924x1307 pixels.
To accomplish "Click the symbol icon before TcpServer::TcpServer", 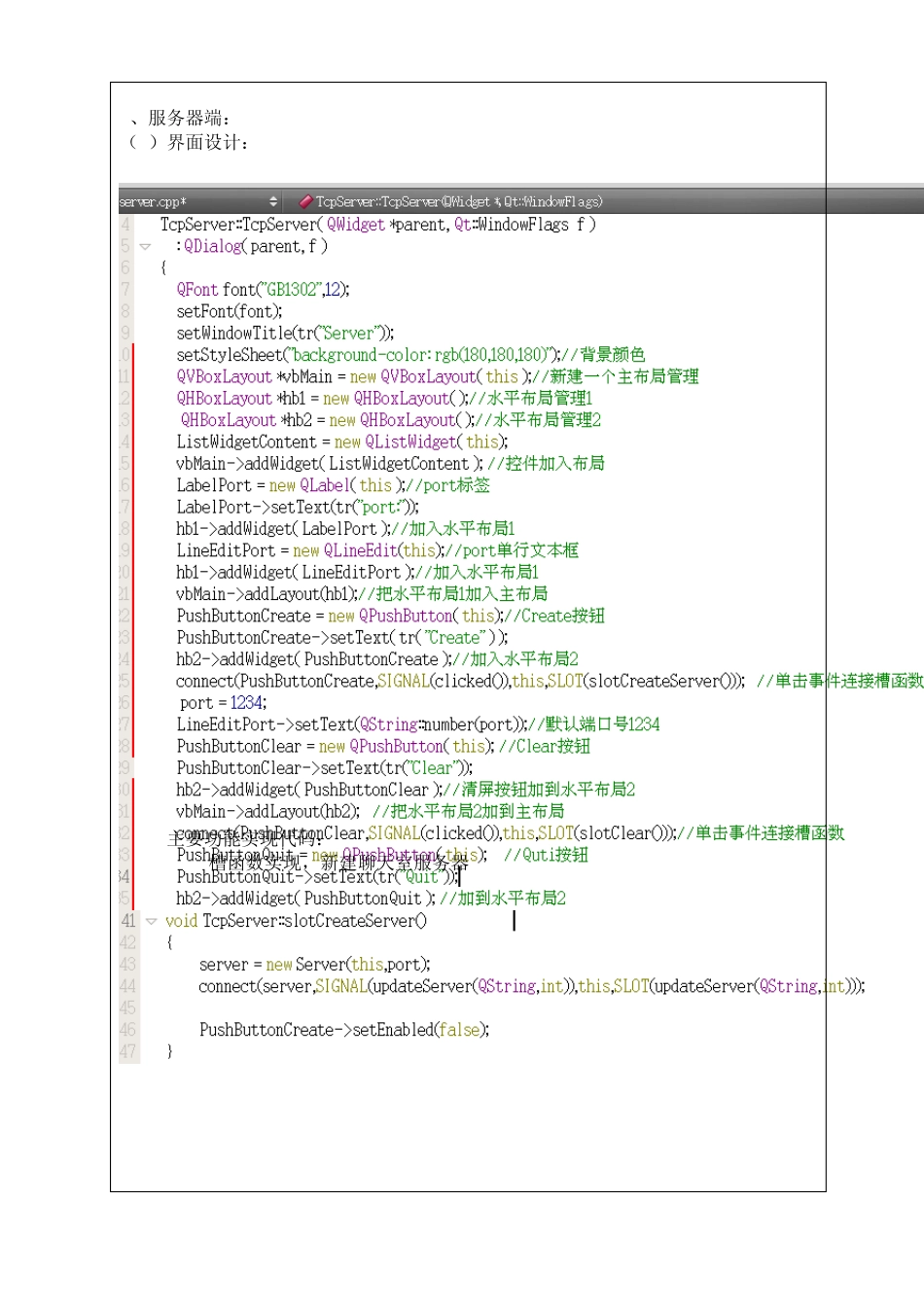I will tap(304, 201).
